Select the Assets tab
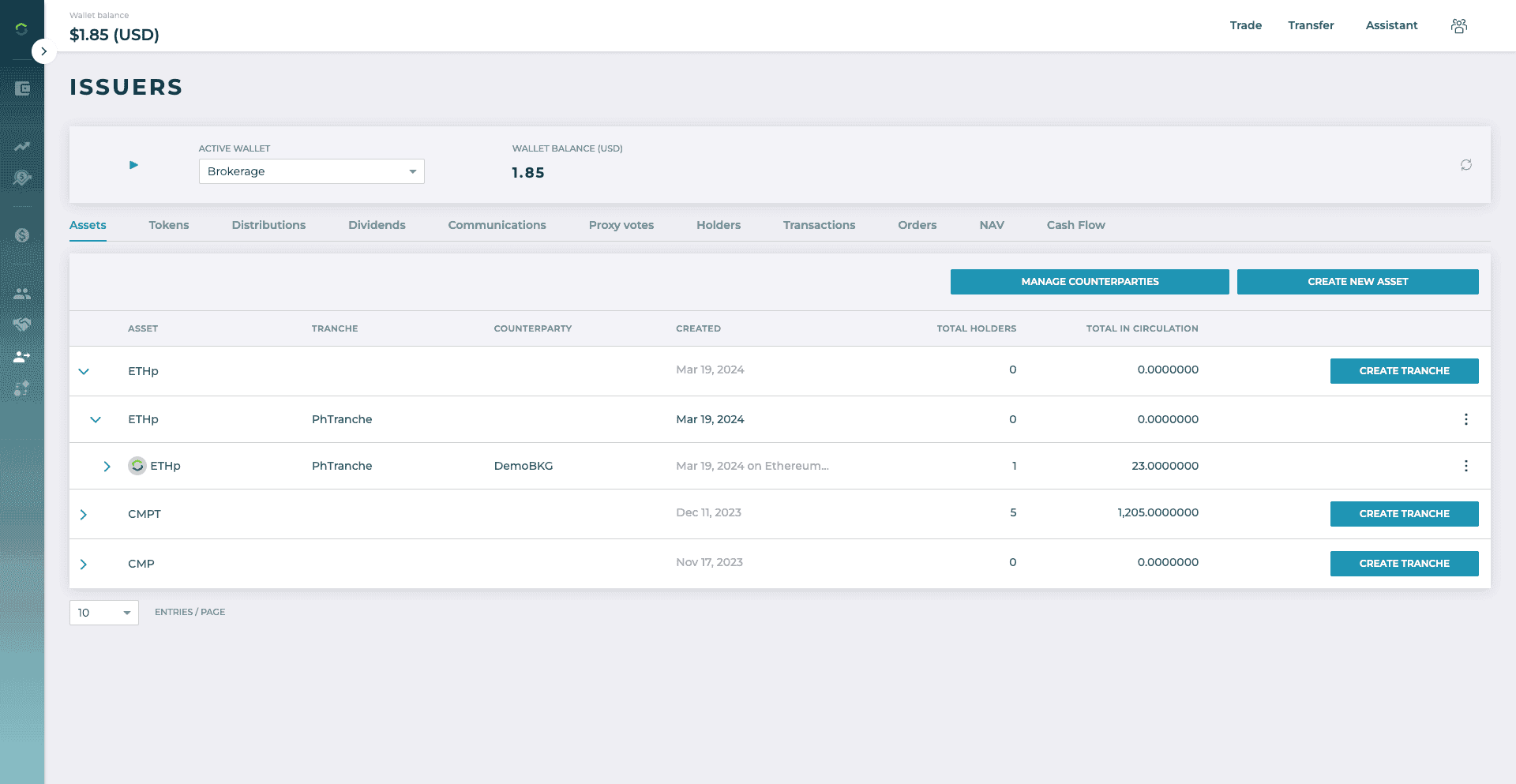Viewport: 1516px width, 784px height. 88,225
